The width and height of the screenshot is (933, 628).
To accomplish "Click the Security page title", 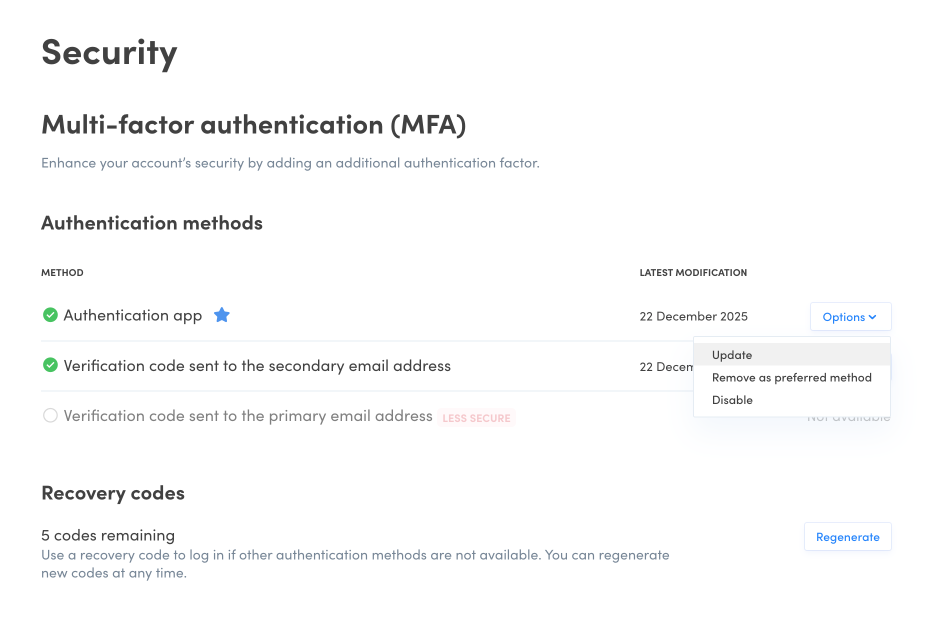I will 109,52.
